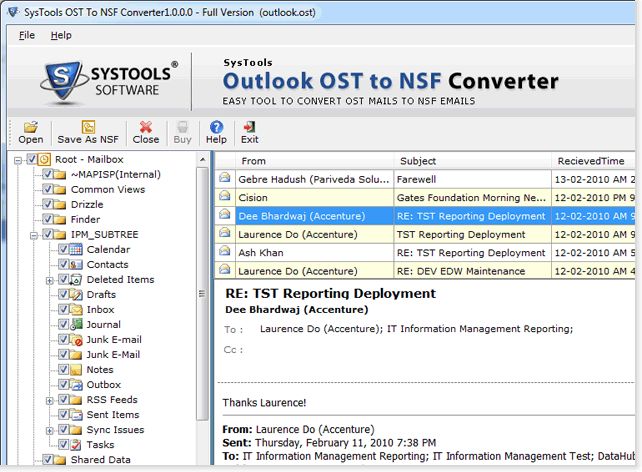This screenshot has width=642, height=472.
Task: Select the Calendar folder icon in tree
Action: tap(76, 250)
